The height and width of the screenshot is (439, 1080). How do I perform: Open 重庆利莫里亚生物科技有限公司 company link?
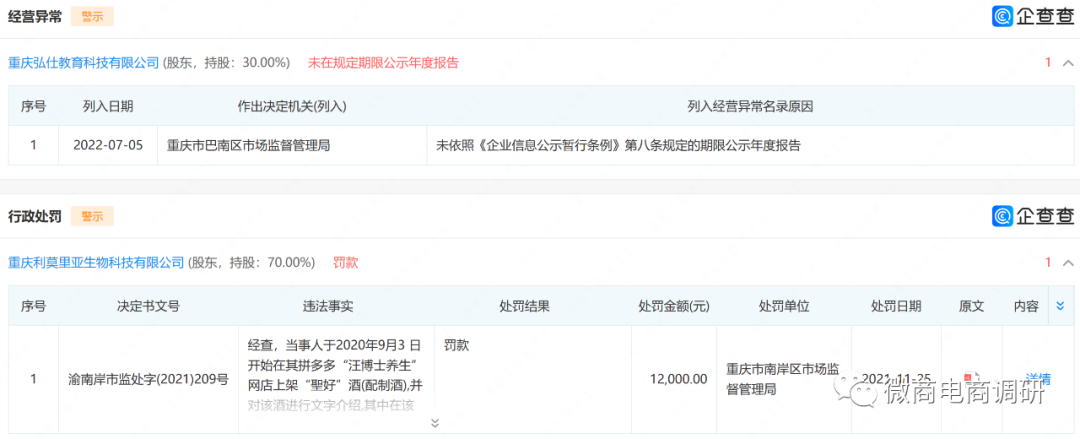[97, 263]
